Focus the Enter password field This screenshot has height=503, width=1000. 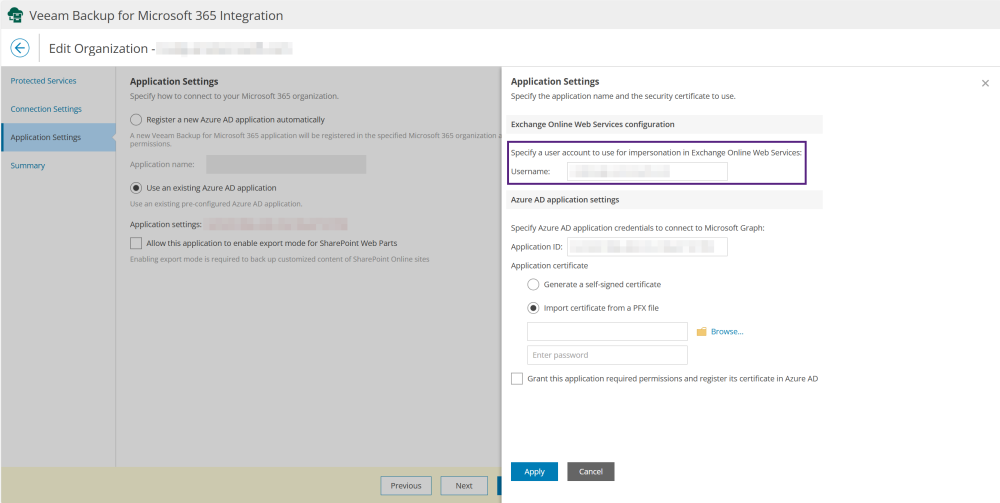coord(607,355)
